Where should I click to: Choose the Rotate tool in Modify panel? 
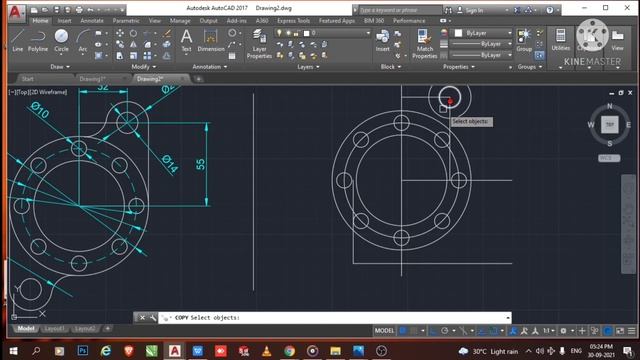(x=133, y=33)
